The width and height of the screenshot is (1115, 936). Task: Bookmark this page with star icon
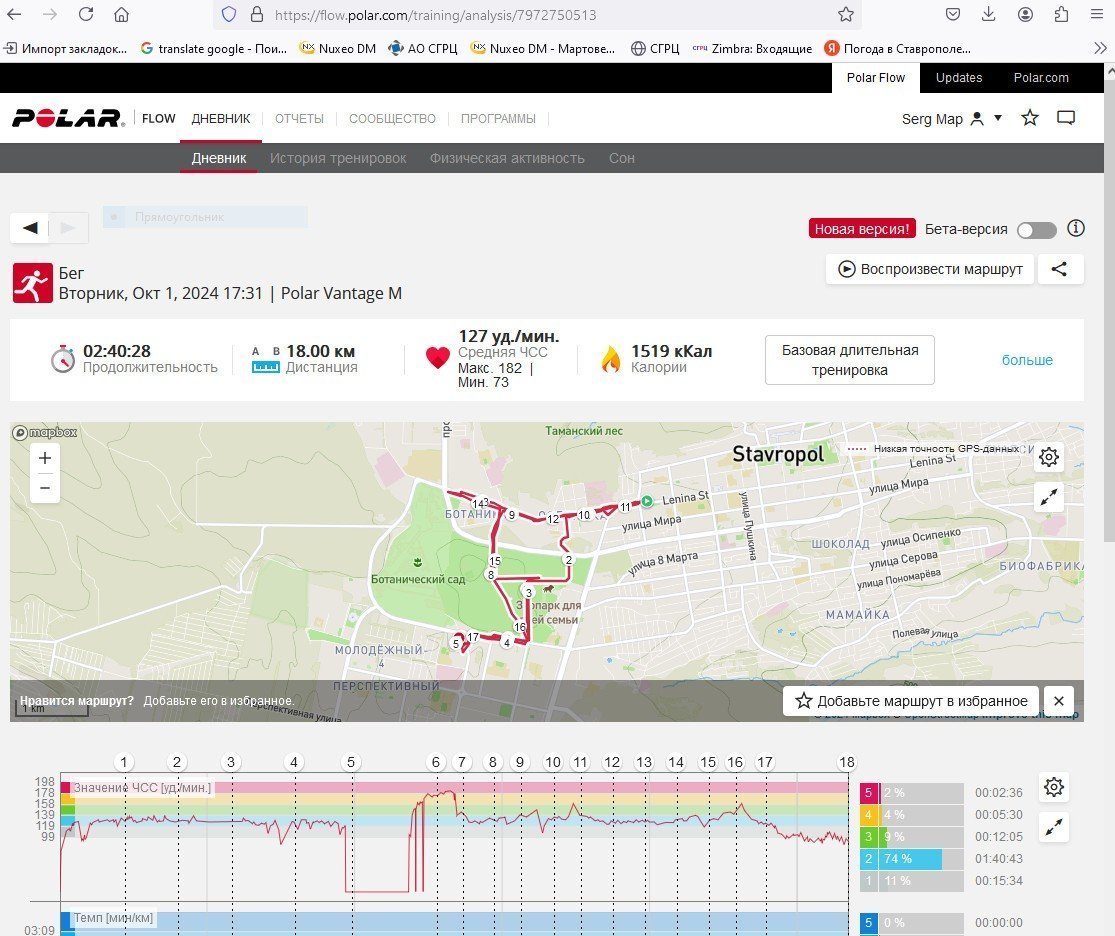pos(845,14)
